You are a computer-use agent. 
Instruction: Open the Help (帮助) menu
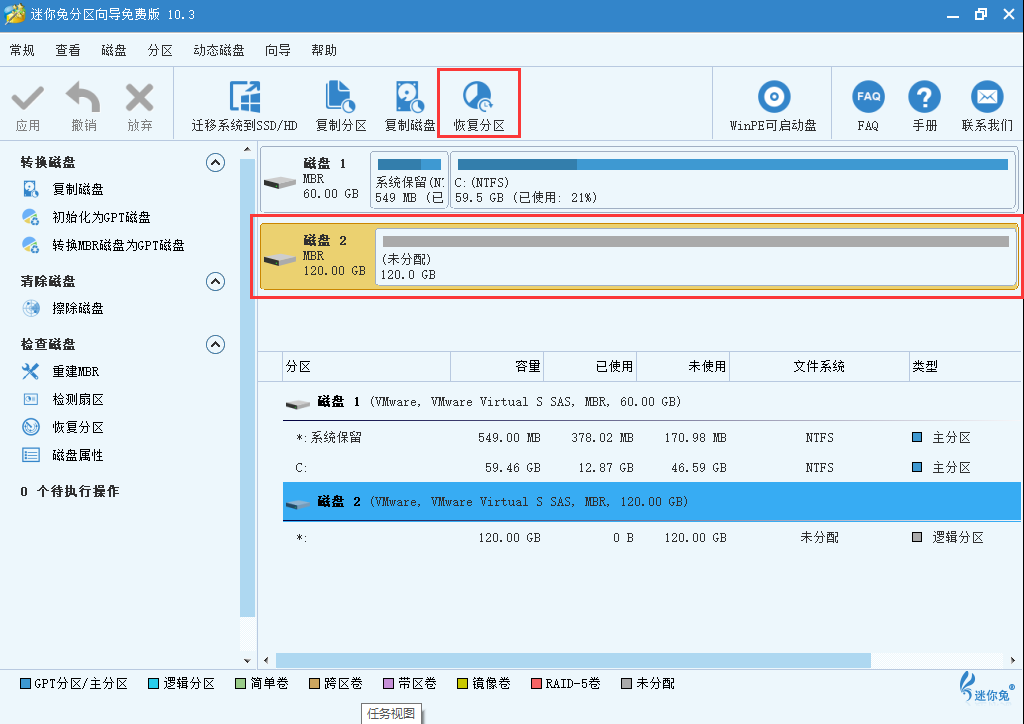(x=324, y=50)
